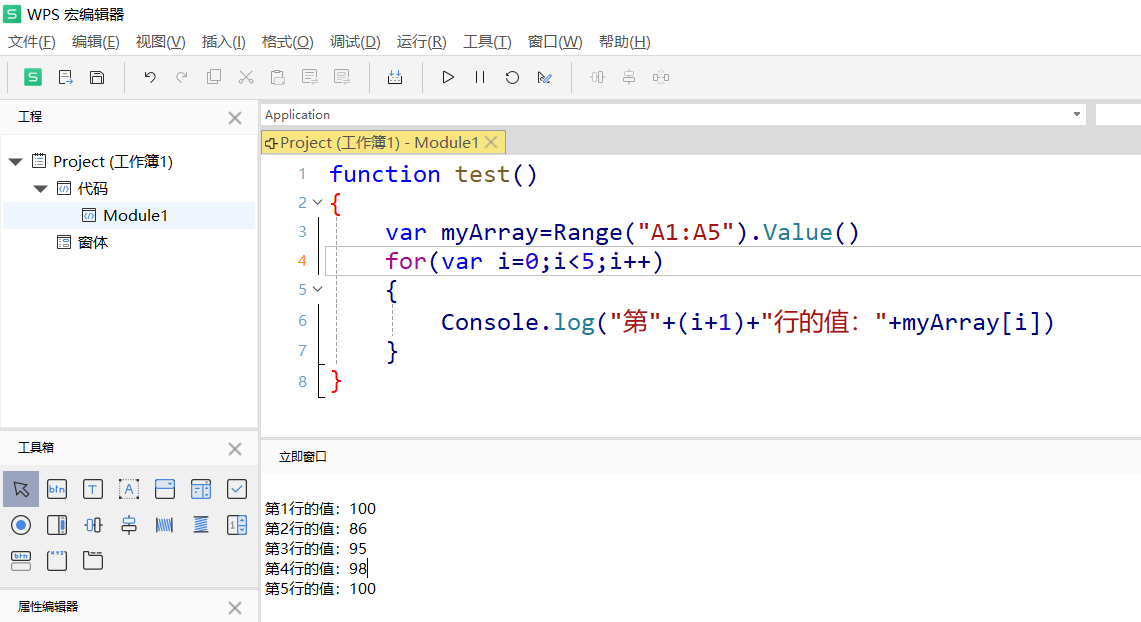Close the 工具箱 panel
The height and width of the screenshot is (622, 1141).
click(235, 449)
